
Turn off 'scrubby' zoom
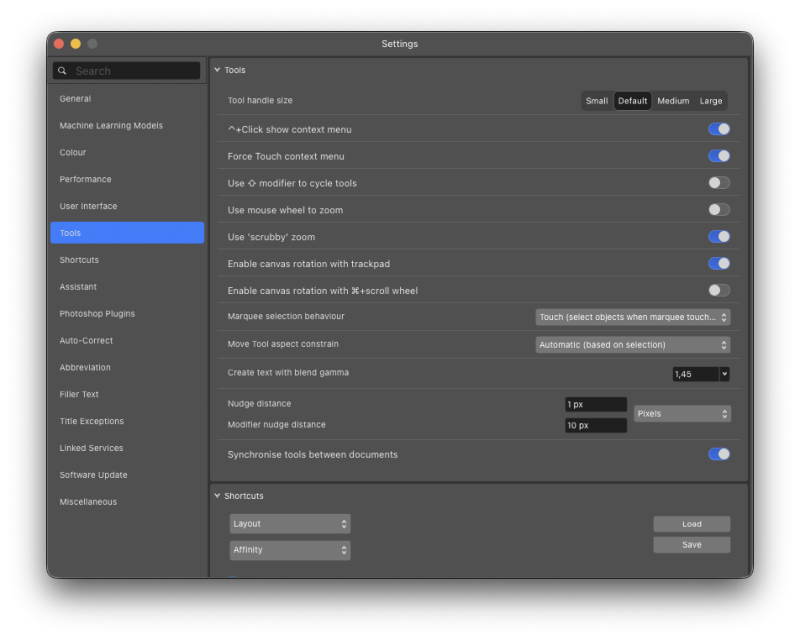point(718,237)
